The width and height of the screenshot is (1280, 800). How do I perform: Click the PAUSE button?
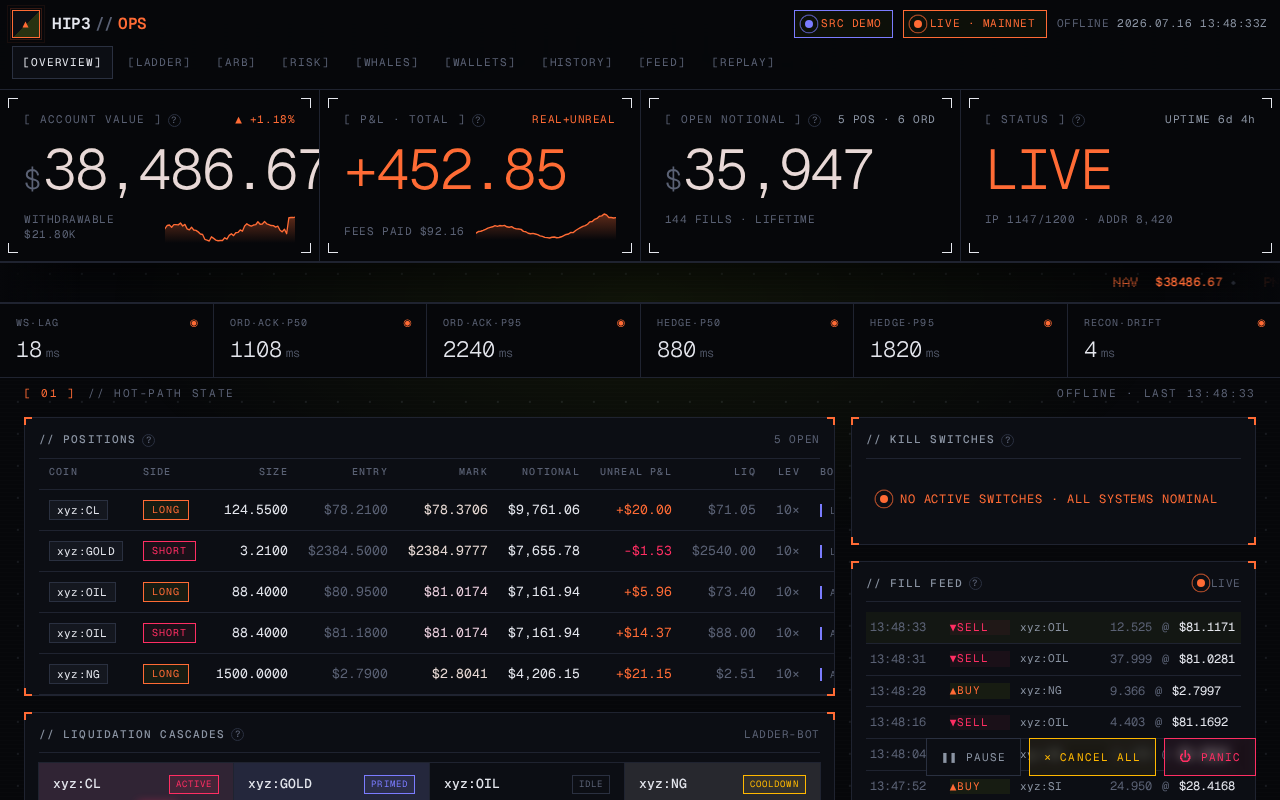click(x=973, y=757)
